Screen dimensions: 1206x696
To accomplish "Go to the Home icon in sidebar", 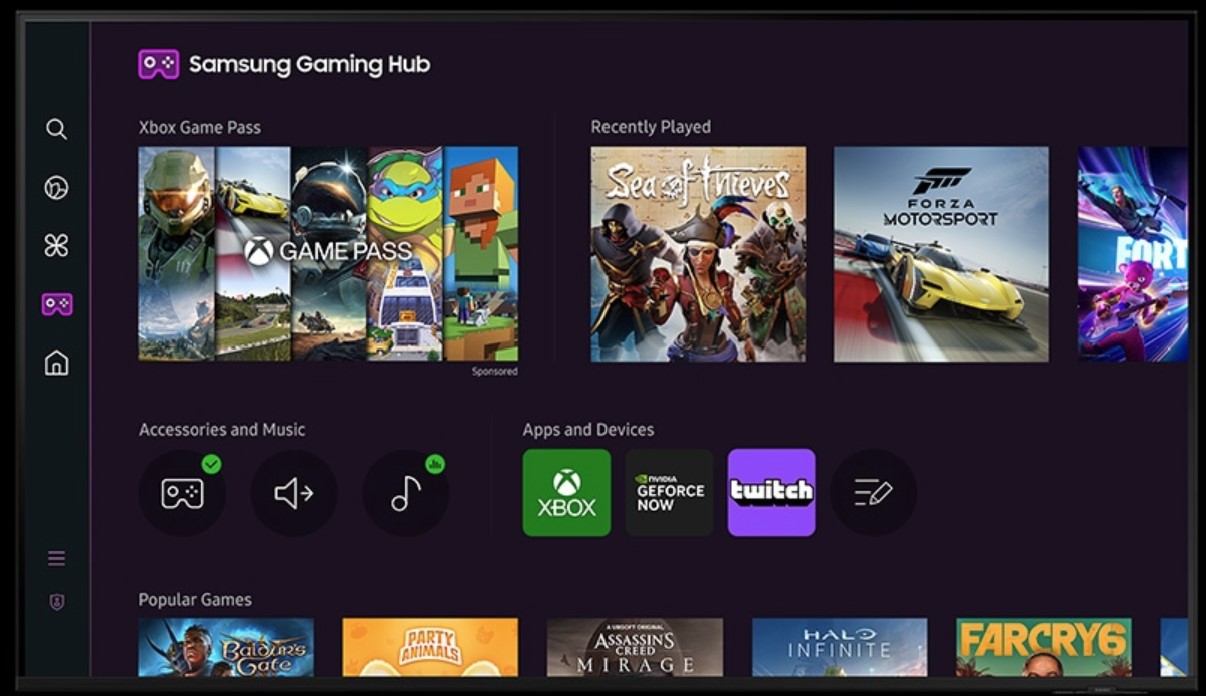I will [x=56, y=362].
